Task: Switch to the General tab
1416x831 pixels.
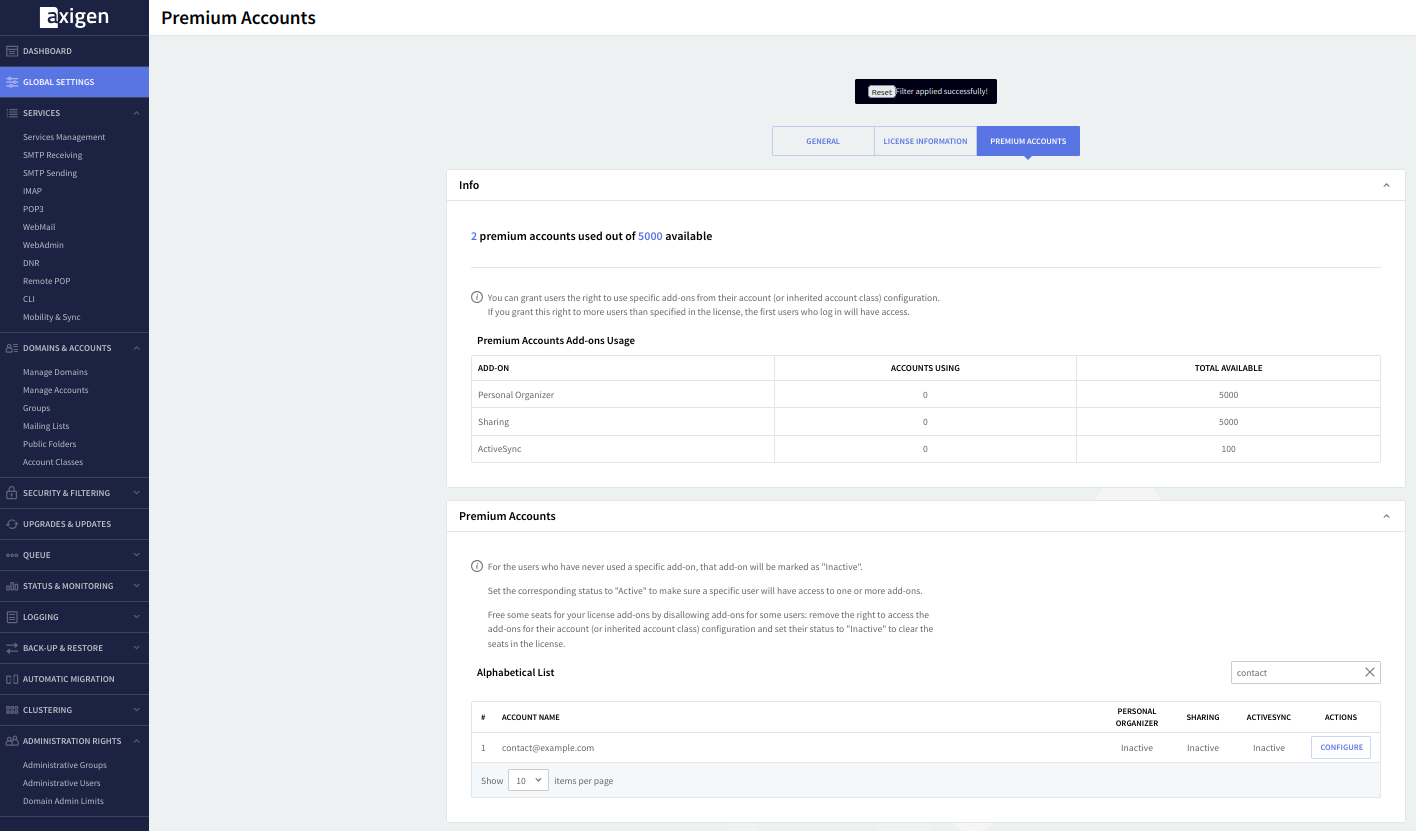Action: click(x=823, y=141)
